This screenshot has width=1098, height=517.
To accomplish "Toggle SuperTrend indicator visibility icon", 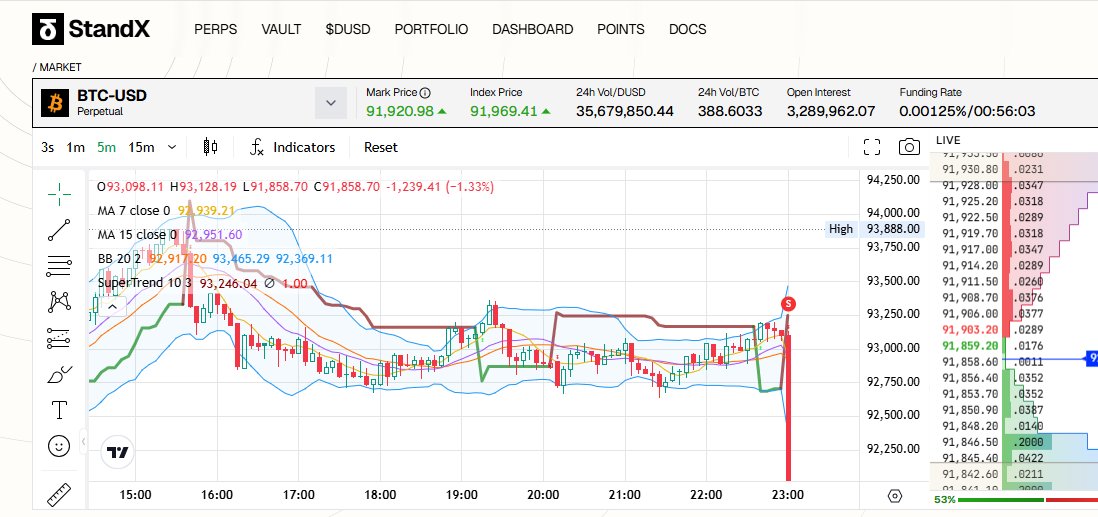I will tap(270, 284).
